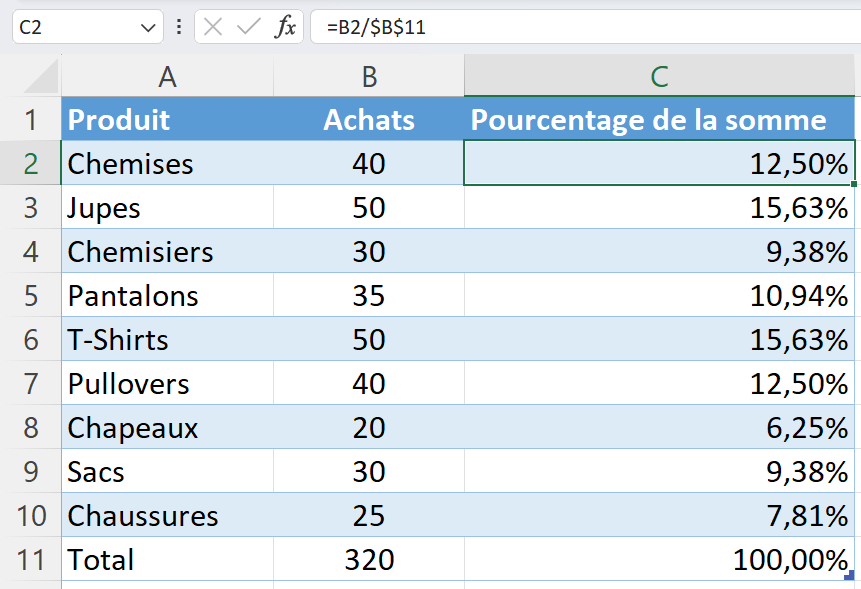Click the Achats value 30 for Sacs

(x=368, y=470)
